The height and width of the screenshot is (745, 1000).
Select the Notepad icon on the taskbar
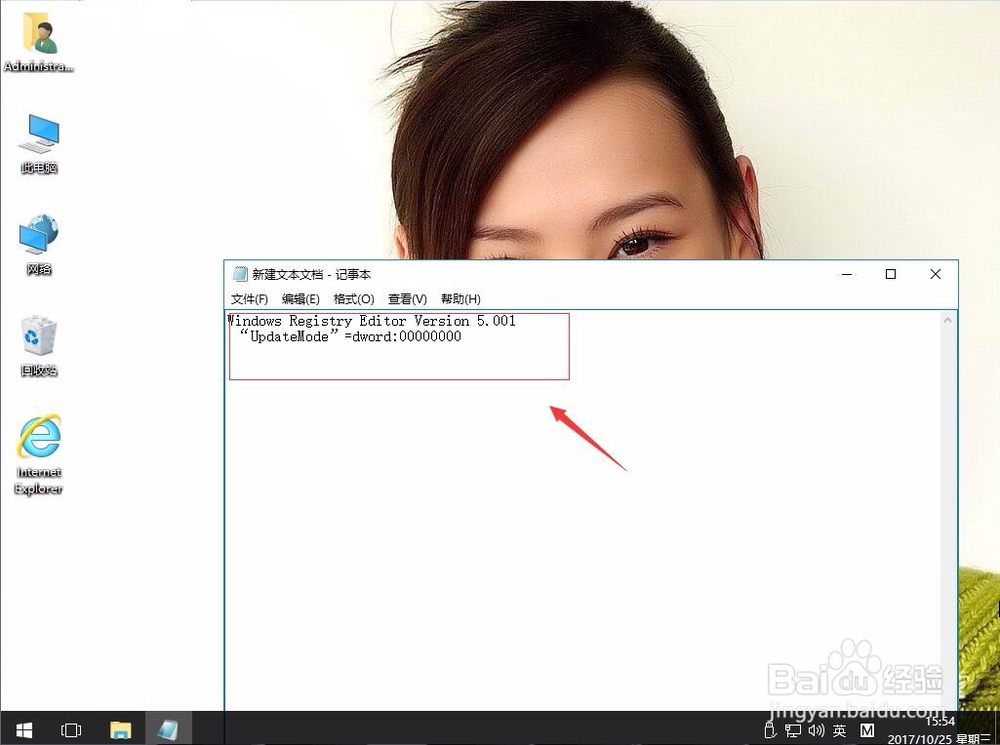coord(167,730)
